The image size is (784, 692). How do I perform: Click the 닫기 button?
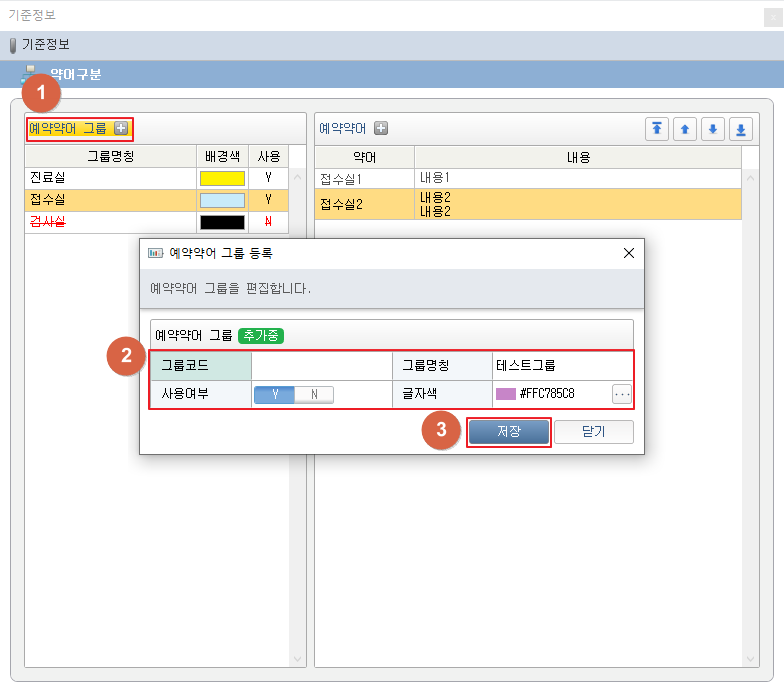point(593,431)
